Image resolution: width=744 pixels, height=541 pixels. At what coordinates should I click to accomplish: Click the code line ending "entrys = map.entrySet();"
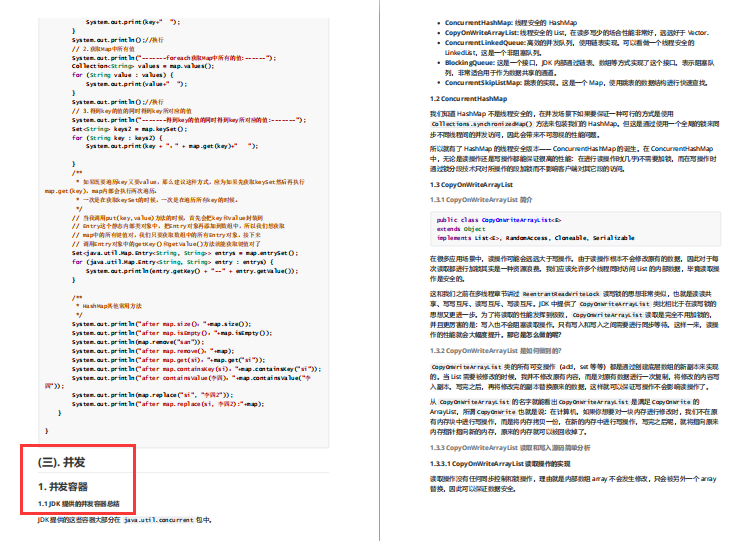(185, 253)
